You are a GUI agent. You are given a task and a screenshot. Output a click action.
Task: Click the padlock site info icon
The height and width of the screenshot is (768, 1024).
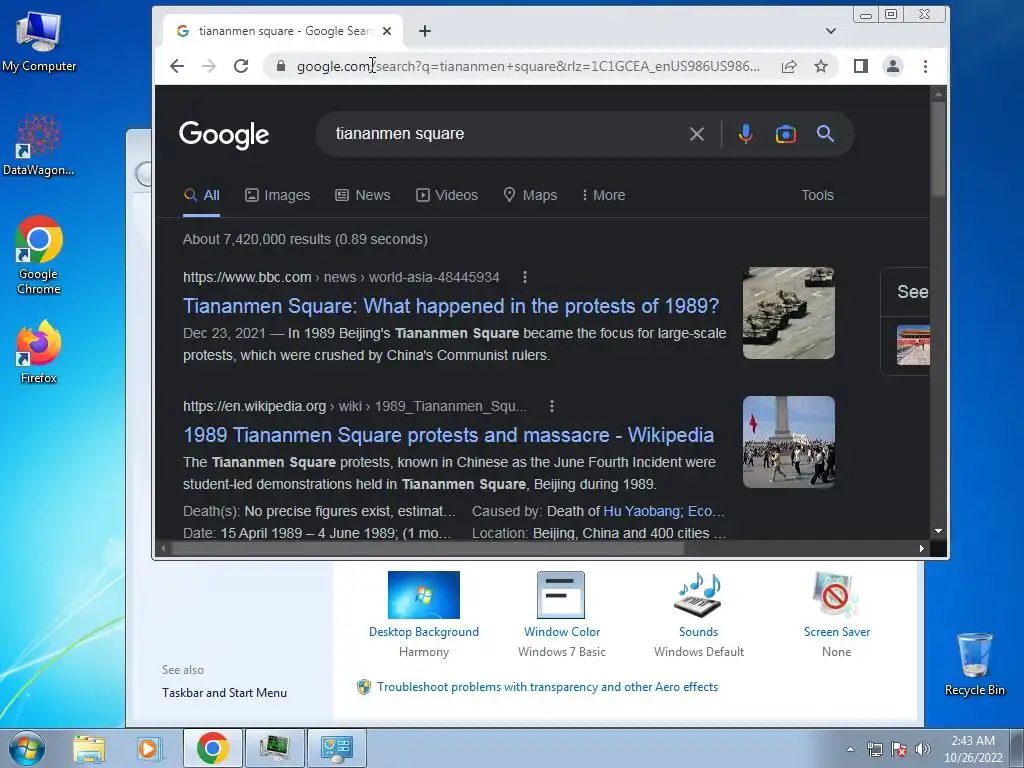(x=281, y=66)
